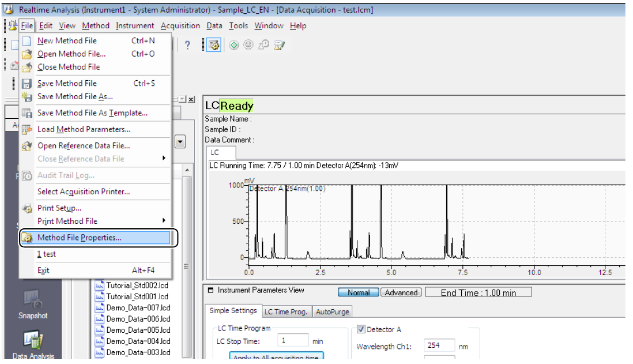The image size is (633, 364).
Task: Expand the Close Reference Data File submenu arrow
Action: 163,158
